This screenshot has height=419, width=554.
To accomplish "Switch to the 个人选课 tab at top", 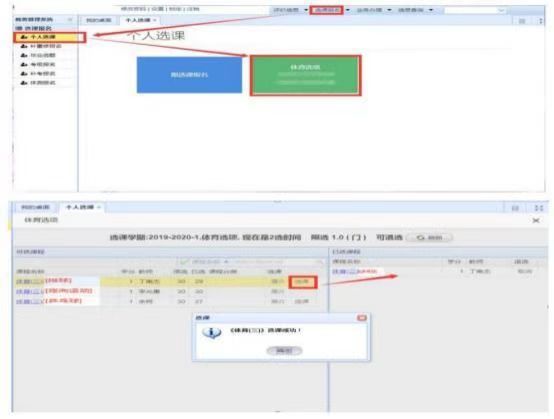I will 138,20.
